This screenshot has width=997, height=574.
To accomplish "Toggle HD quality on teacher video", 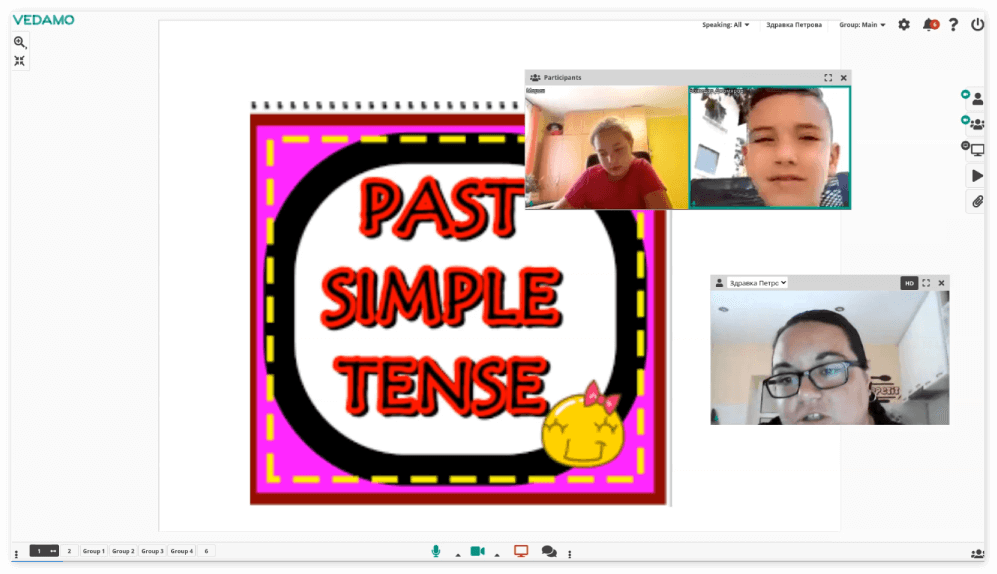I will tap(909, 283).
